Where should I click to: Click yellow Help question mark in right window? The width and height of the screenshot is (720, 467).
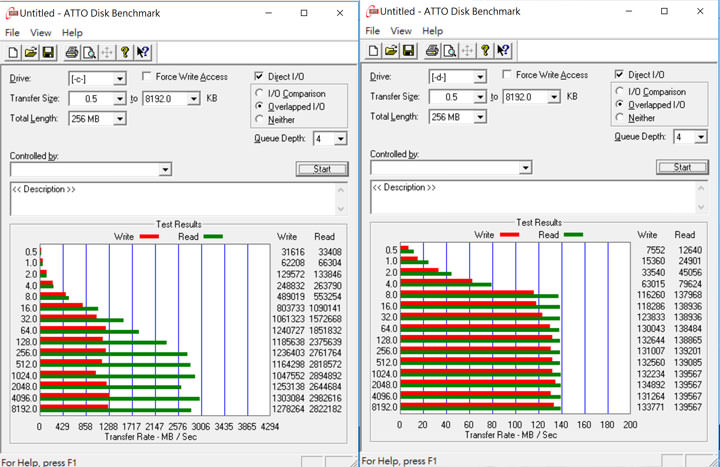click(x=484, y=51)
